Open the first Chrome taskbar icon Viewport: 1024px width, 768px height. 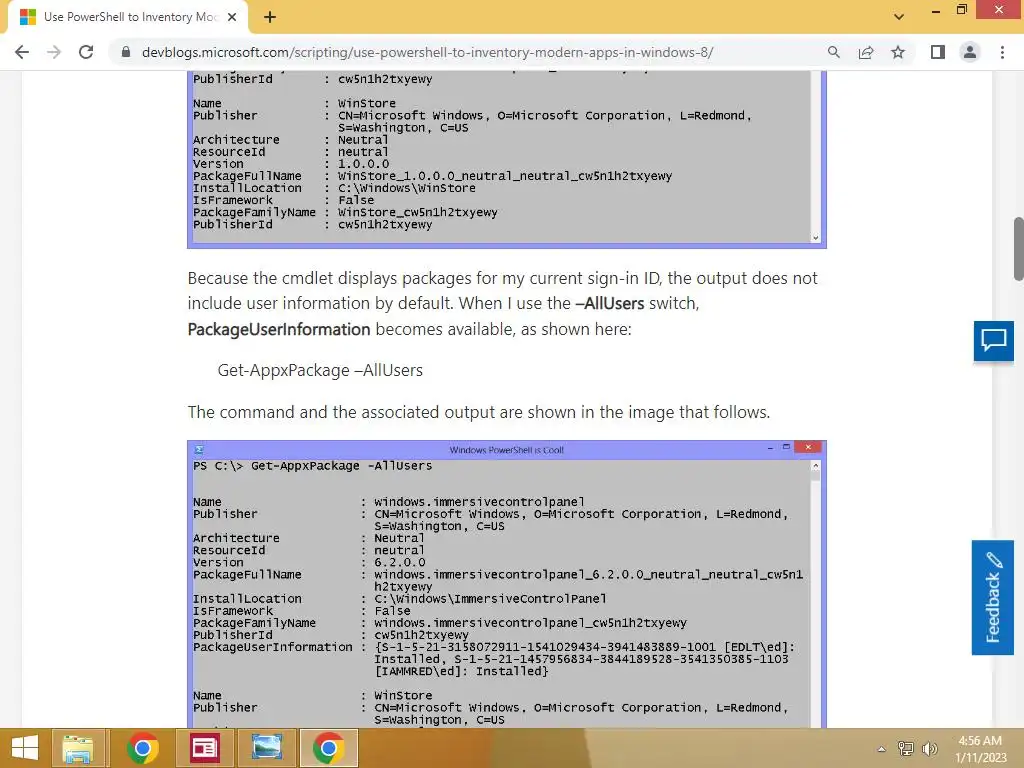(x=142, y=748)
